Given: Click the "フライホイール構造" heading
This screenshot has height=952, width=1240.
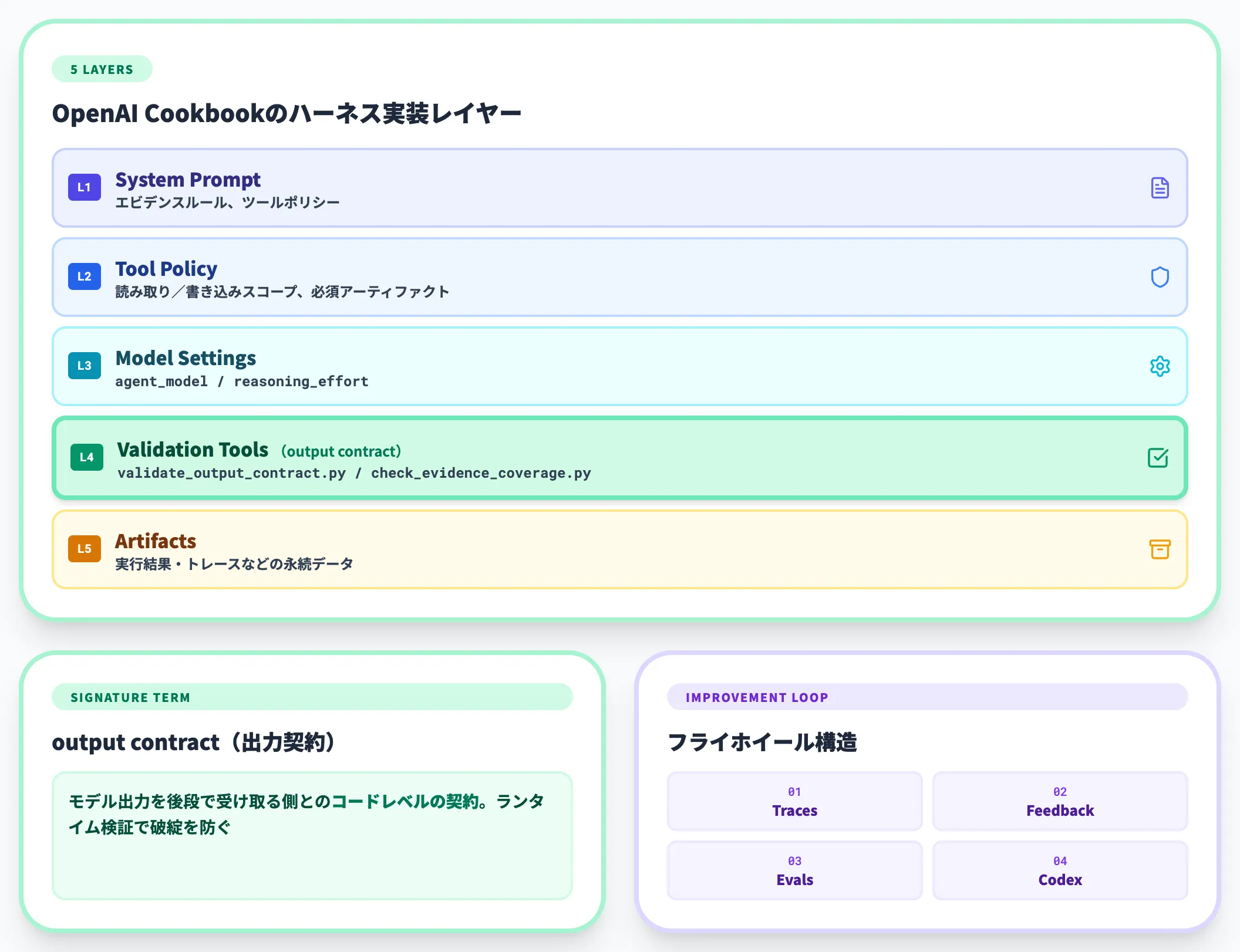Looking at the screenshot, I should click(762, 742).
